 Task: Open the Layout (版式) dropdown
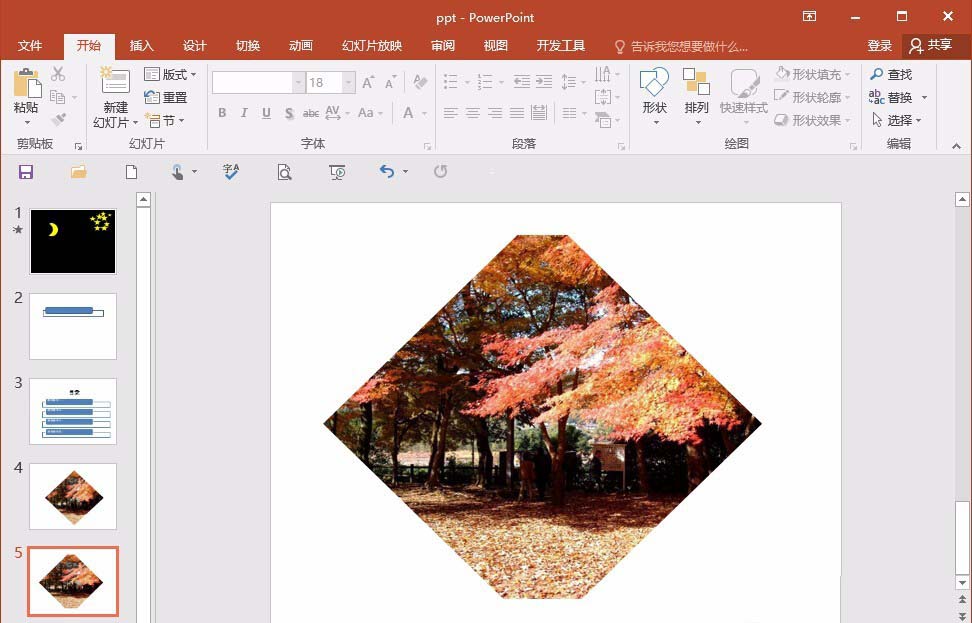click(172, 74)
